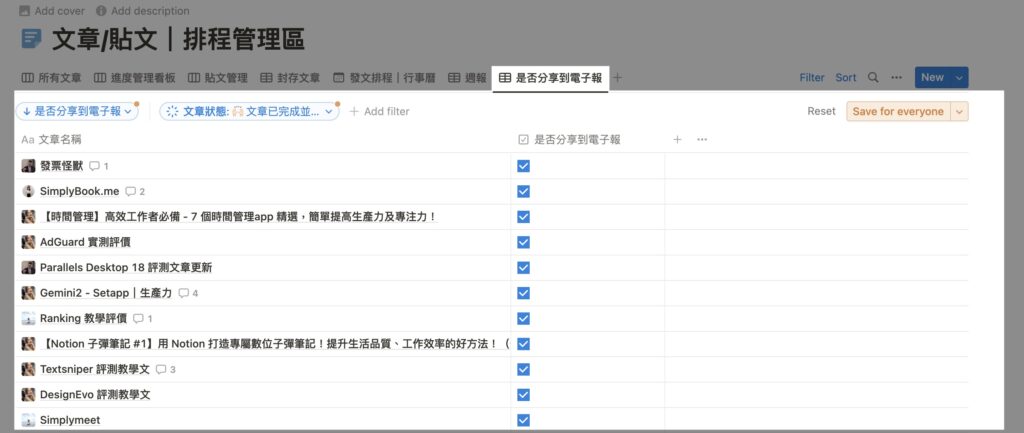Expand the arrow next to New button
This screenshot has width=1024, height=433.
click(959, 78)
